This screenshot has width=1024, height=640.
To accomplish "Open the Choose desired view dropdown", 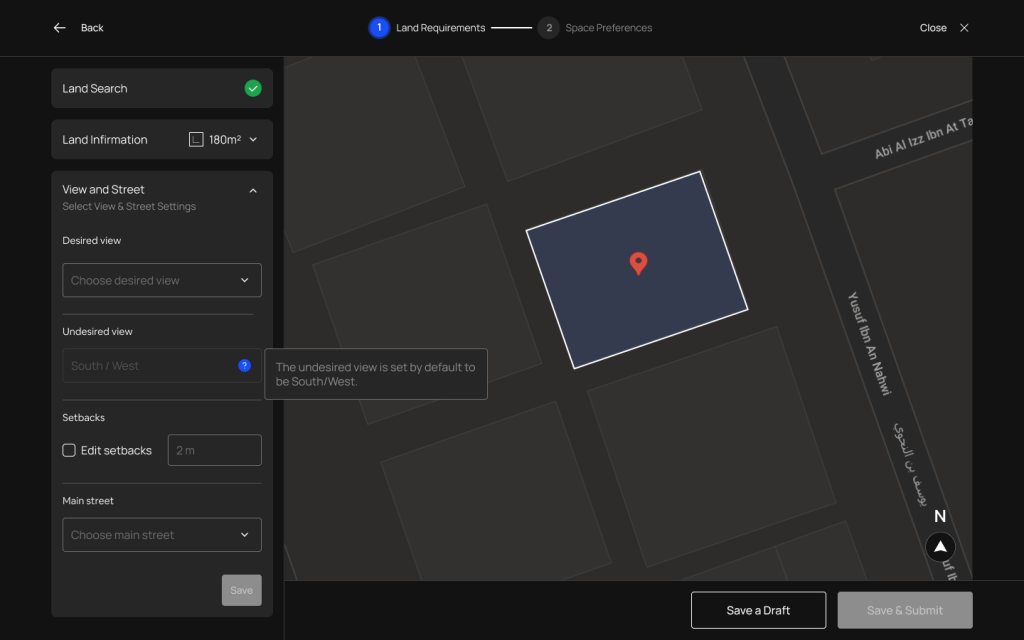I will (x=162, y=280).
